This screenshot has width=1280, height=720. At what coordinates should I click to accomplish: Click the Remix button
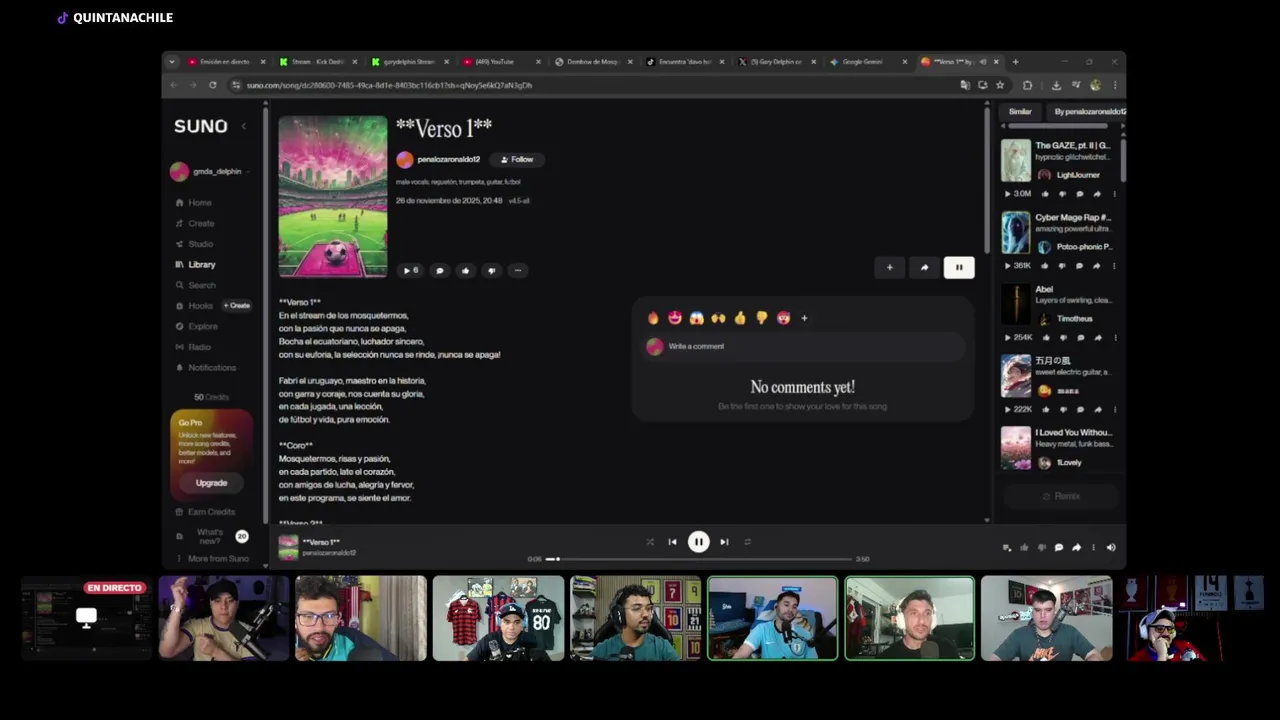pos(1061,496)
